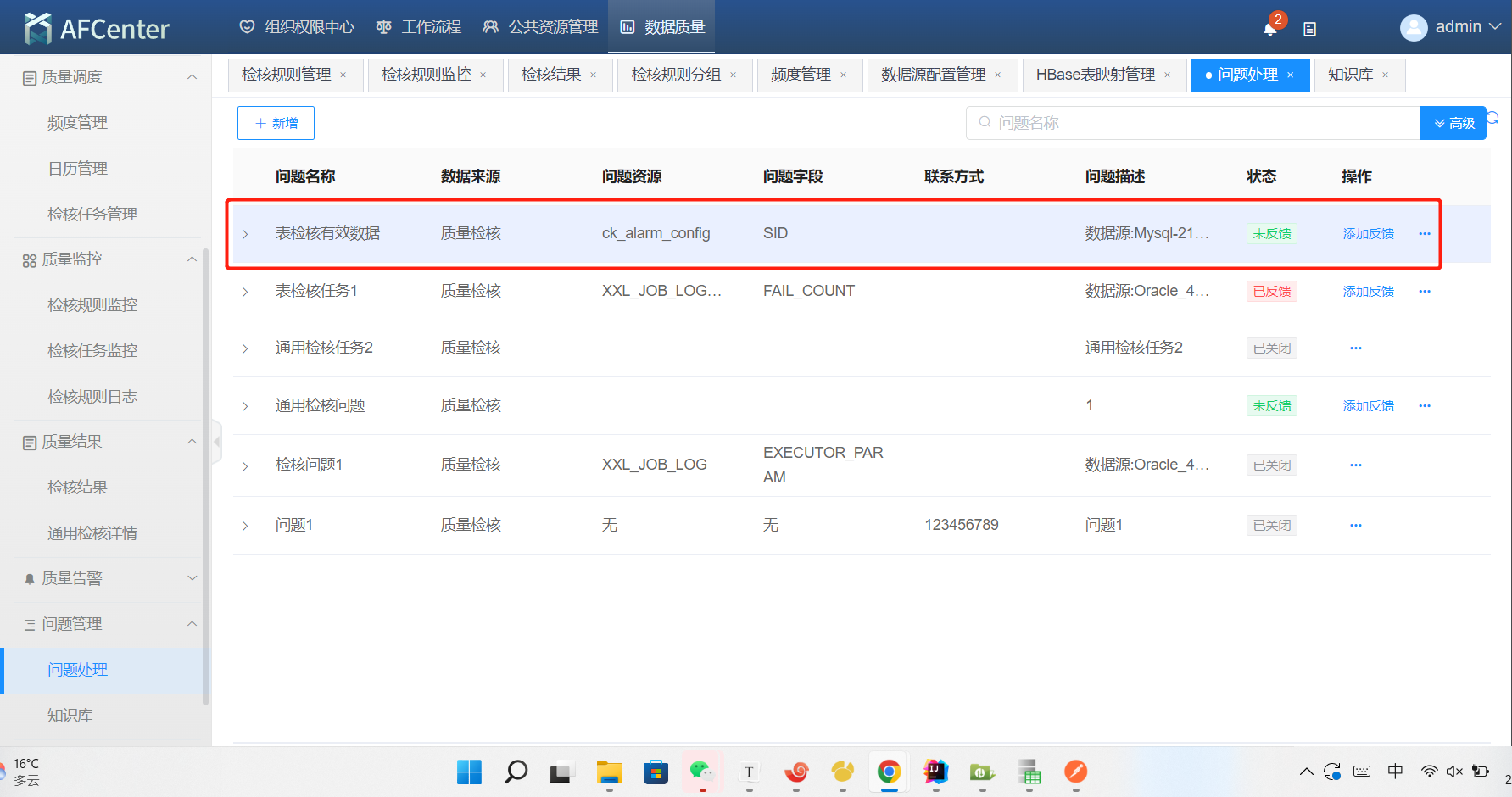Close the 检核规则管理 tab
Screen dimensions: 1512x797
point(343,75)
